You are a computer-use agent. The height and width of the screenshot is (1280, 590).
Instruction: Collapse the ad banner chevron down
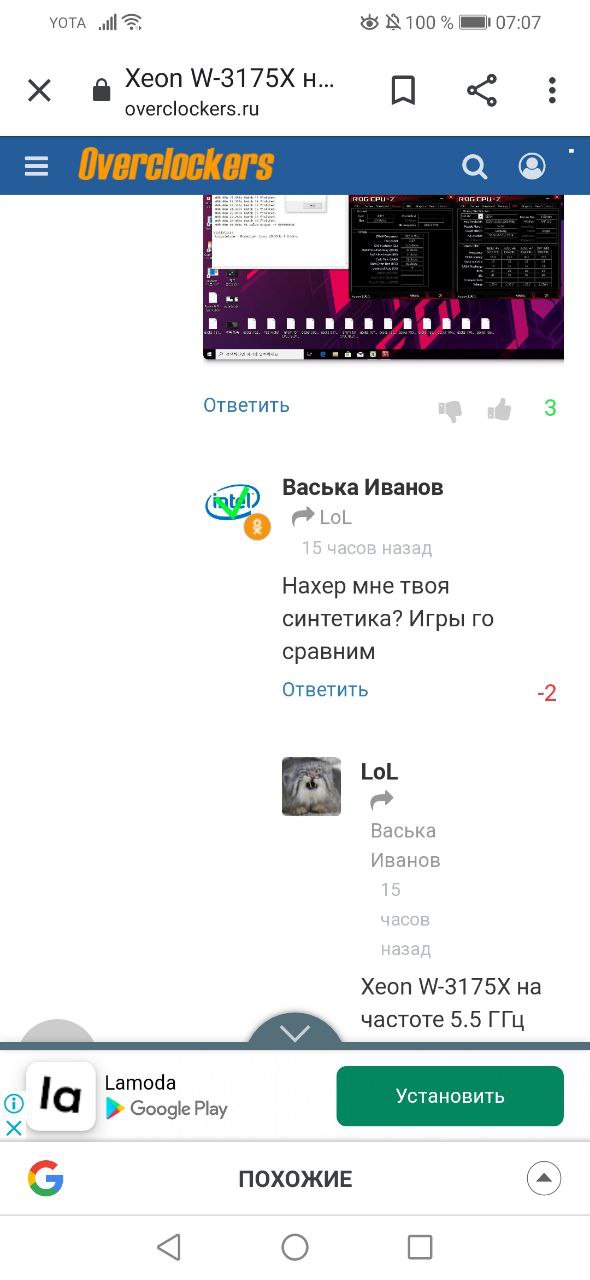[x=295, y=1033]
